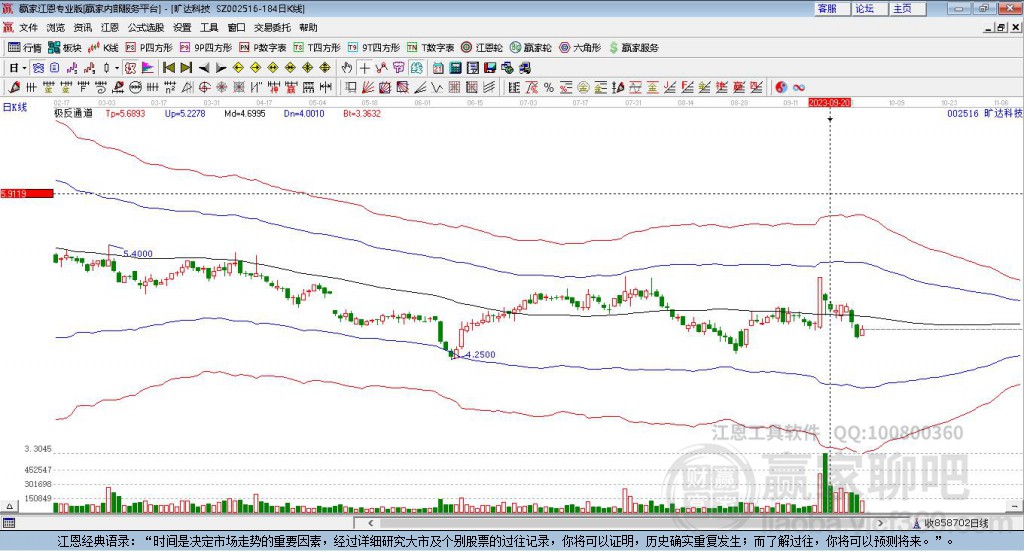Open the T四方形 time square
Screen dimensions: 1024x551
317,48
